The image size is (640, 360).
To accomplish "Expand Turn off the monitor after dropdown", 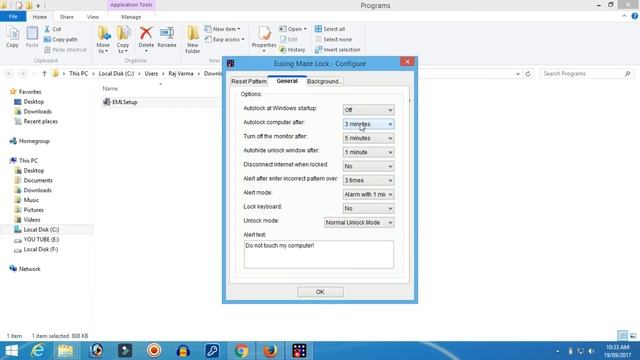I will tap(368, 138).
